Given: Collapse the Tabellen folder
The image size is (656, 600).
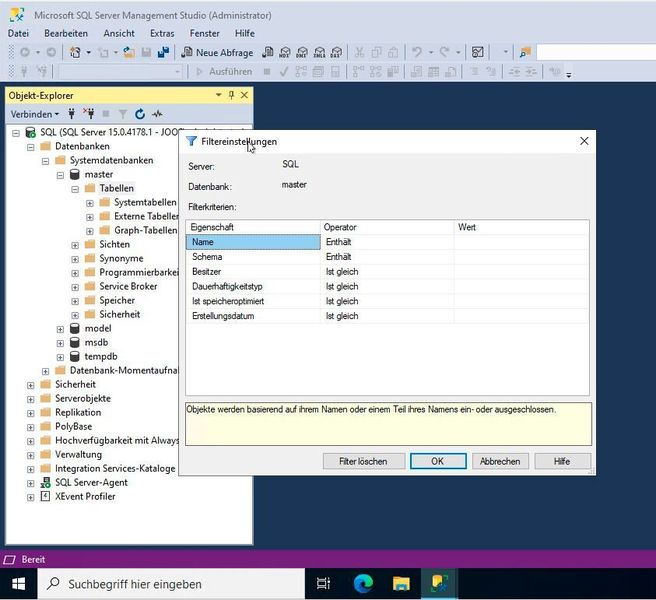Looking at the screenshot, I should click(75, 190).
